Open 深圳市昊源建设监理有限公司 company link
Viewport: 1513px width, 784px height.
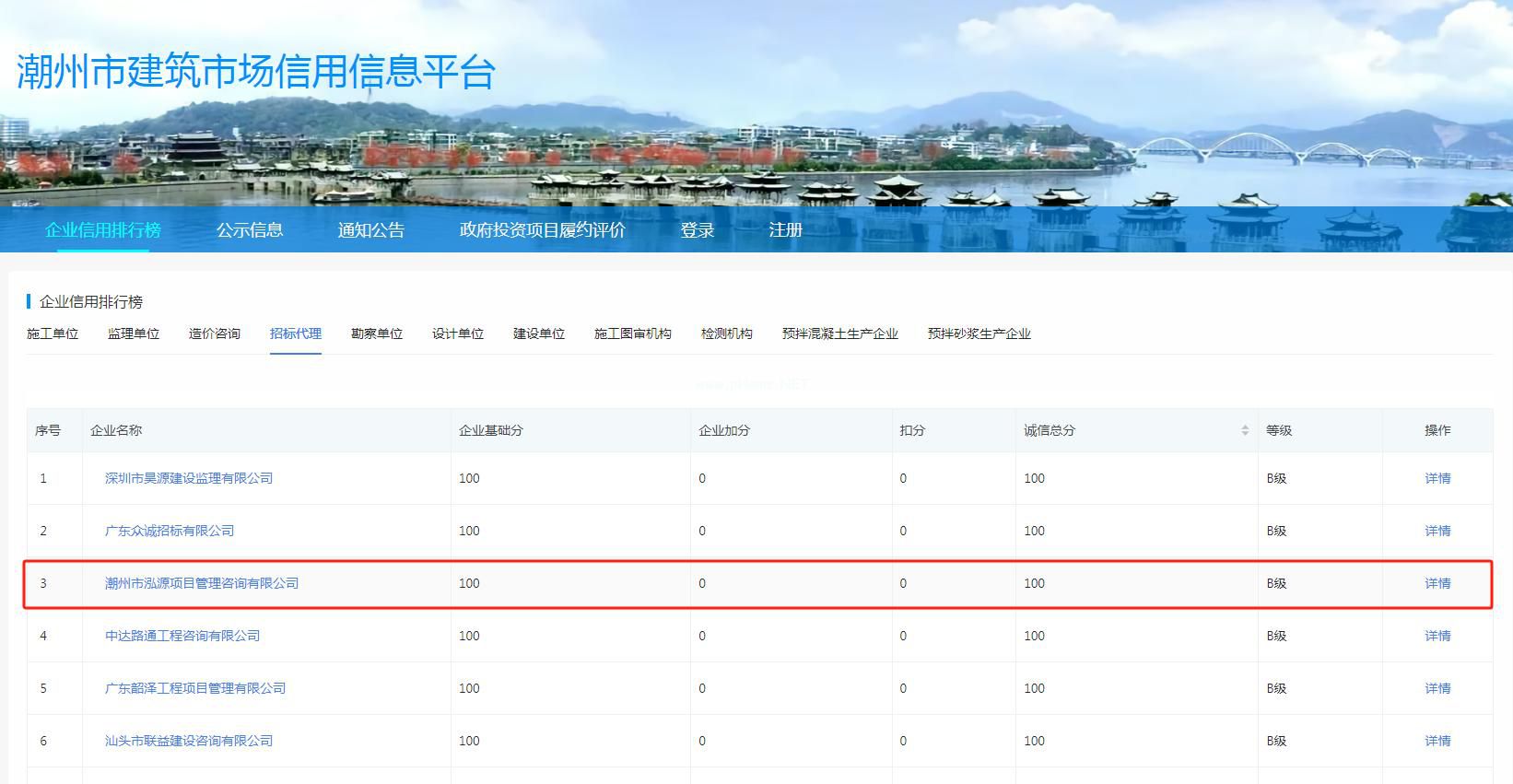189,478
